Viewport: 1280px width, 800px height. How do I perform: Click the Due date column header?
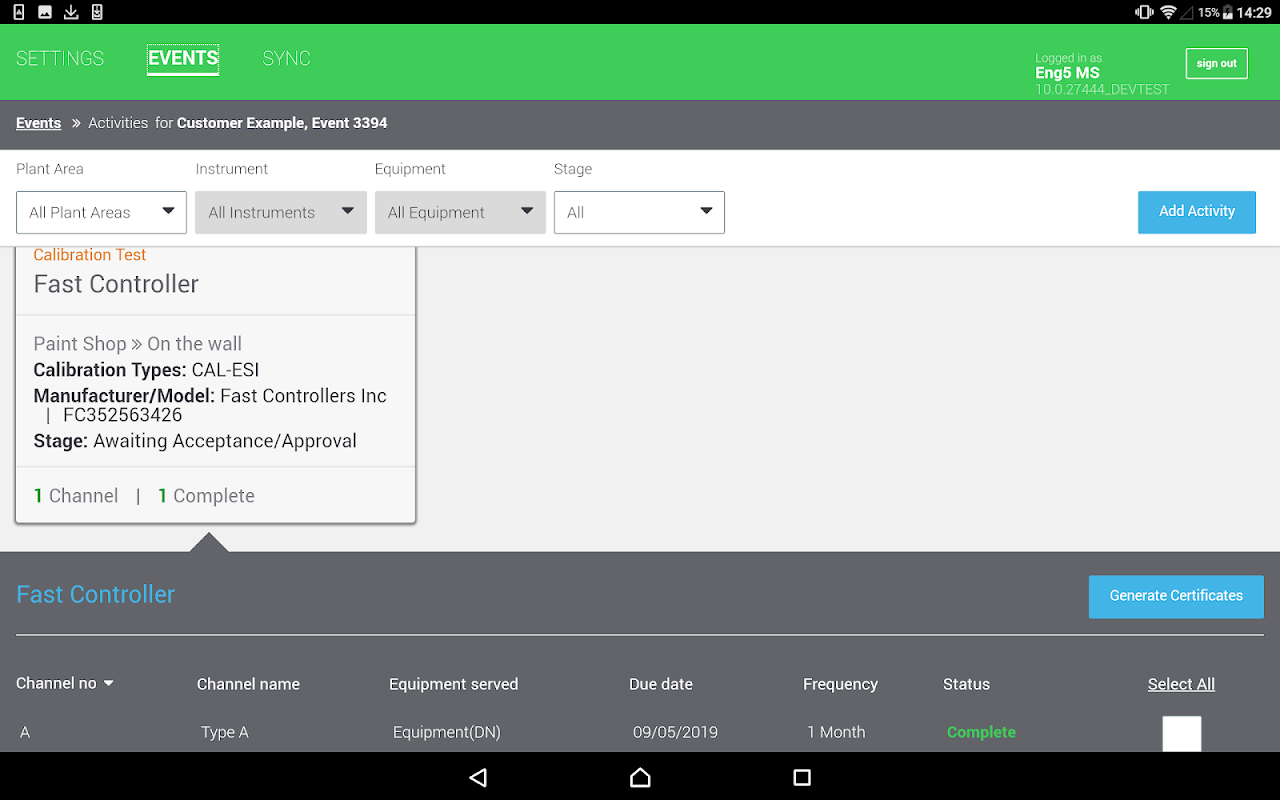pos(661,684)
